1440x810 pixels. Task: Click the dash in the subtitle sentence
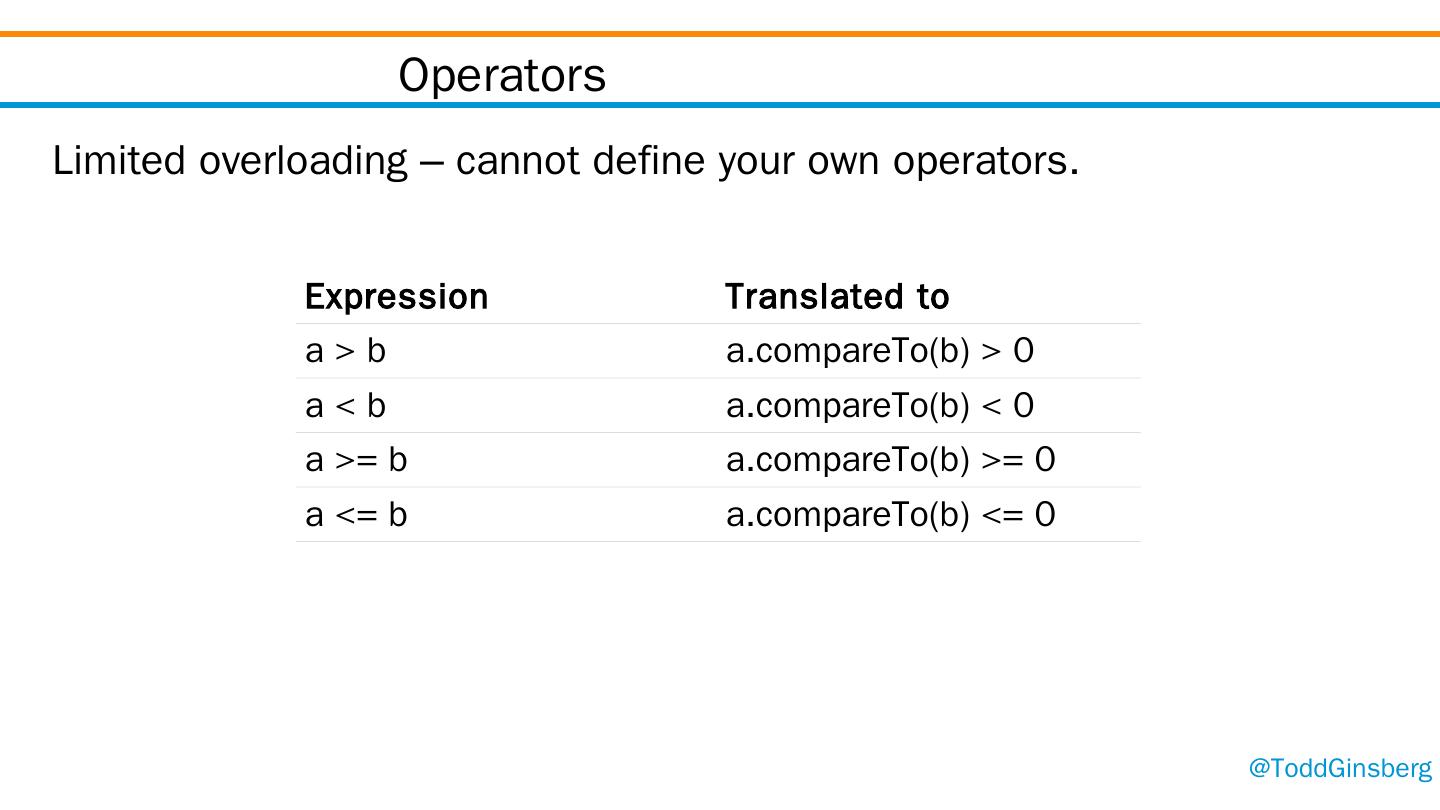432,162
